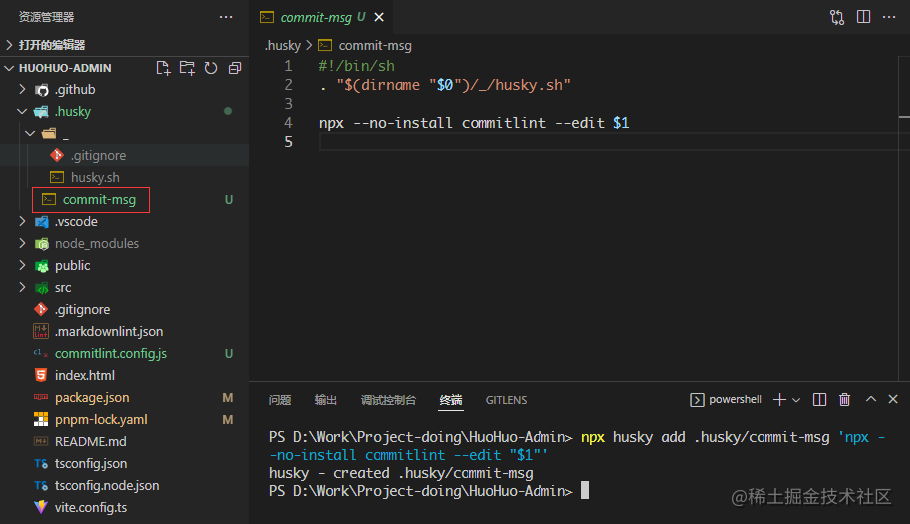The width and height of the screenshot is (910, 524).
Task: Click the terminal prompt input line
Action: click(429, 491)
